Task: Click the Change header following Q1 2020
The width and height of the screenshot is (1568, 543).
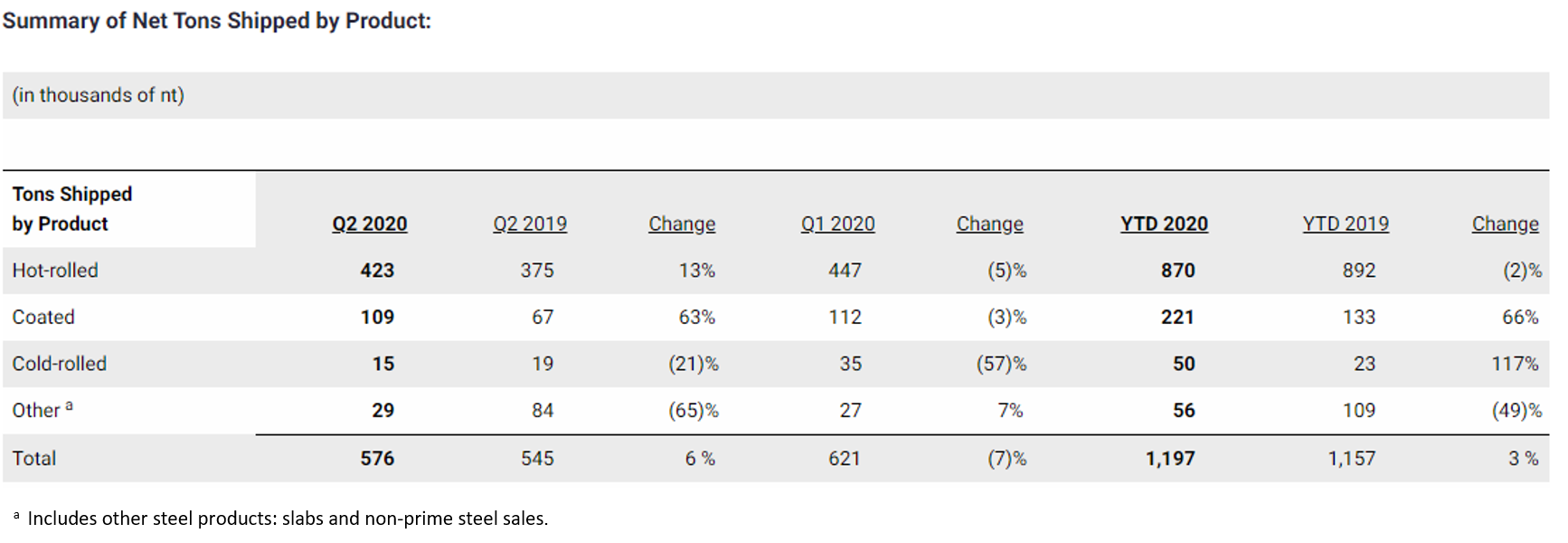Action: [x=989, y=224]
